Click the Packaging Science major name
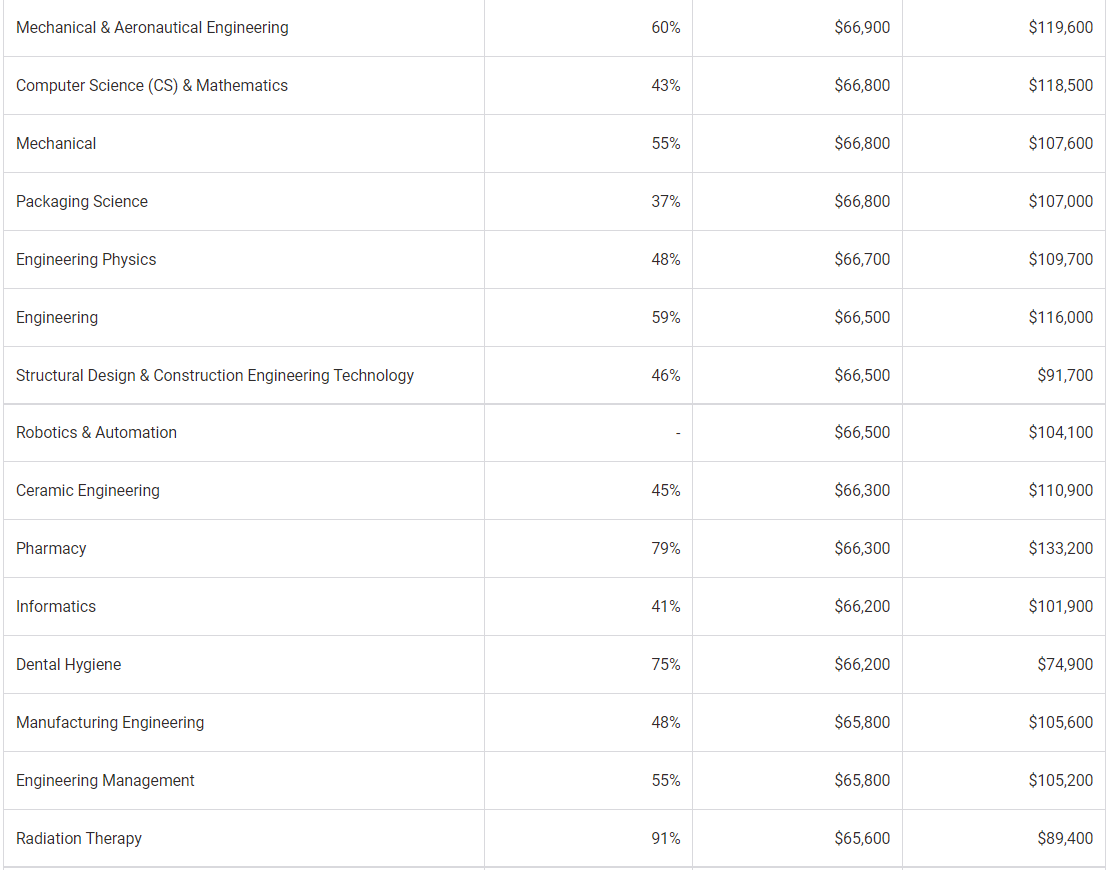 click(81, 202)
